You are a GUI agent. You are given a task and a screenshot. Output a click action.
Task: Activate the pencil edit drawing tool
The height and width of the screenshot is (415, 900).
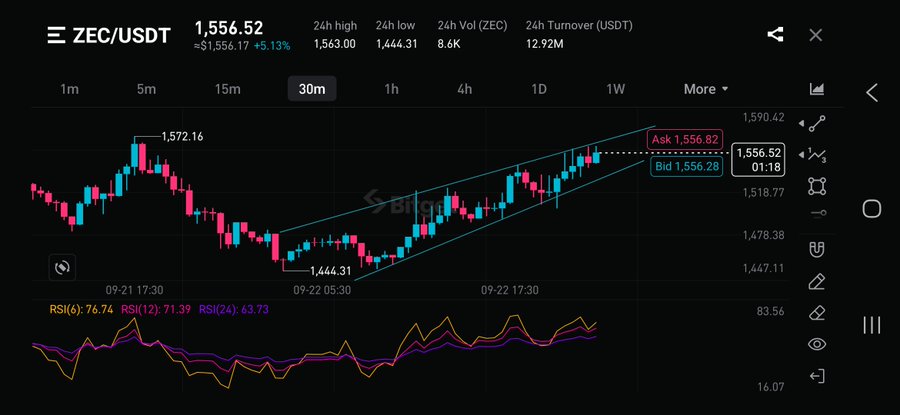(x=817, y=282)
